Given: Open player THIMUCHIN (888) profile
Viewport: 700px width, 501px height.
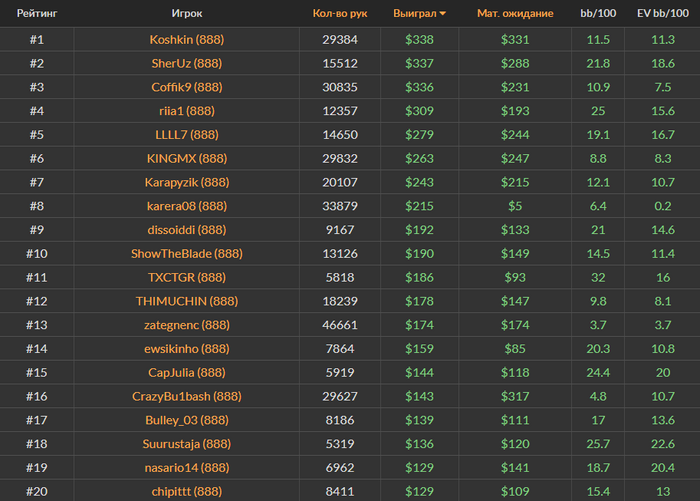Looking at the screenshot, I should (187, 301).
